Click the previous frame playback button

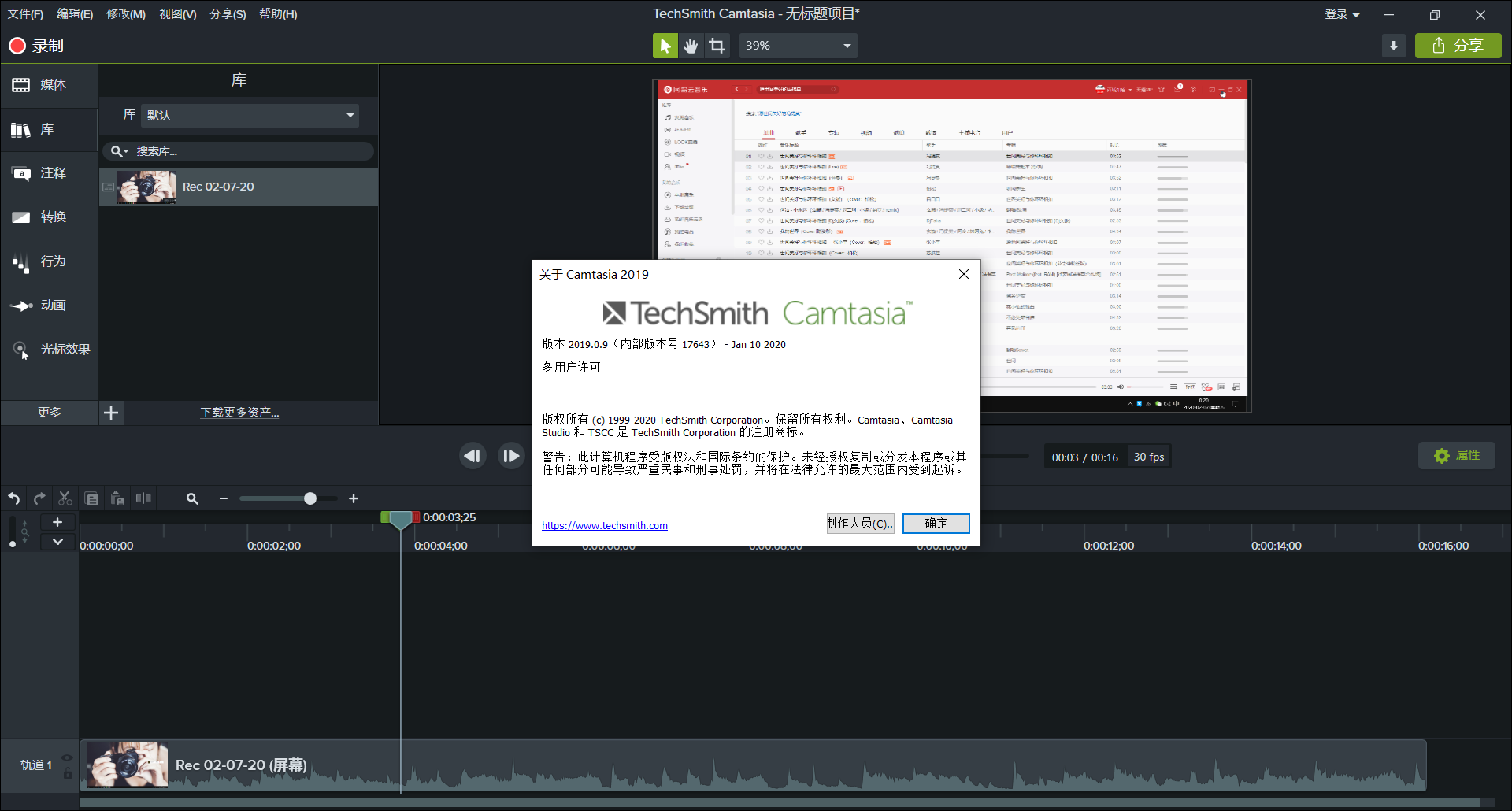point(472,456)
